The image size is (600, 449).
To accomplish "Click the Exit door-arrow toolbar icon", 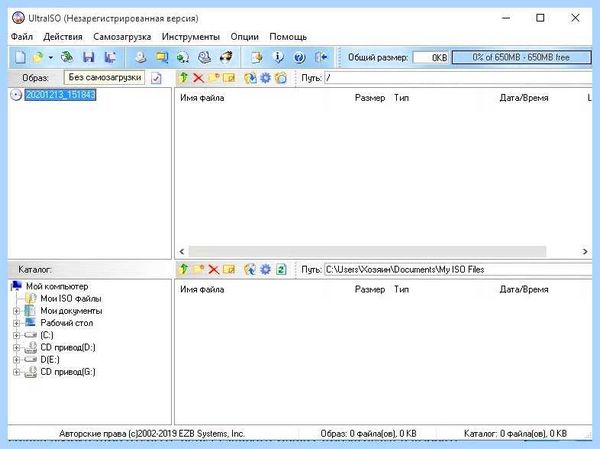I will coord(321,57).
